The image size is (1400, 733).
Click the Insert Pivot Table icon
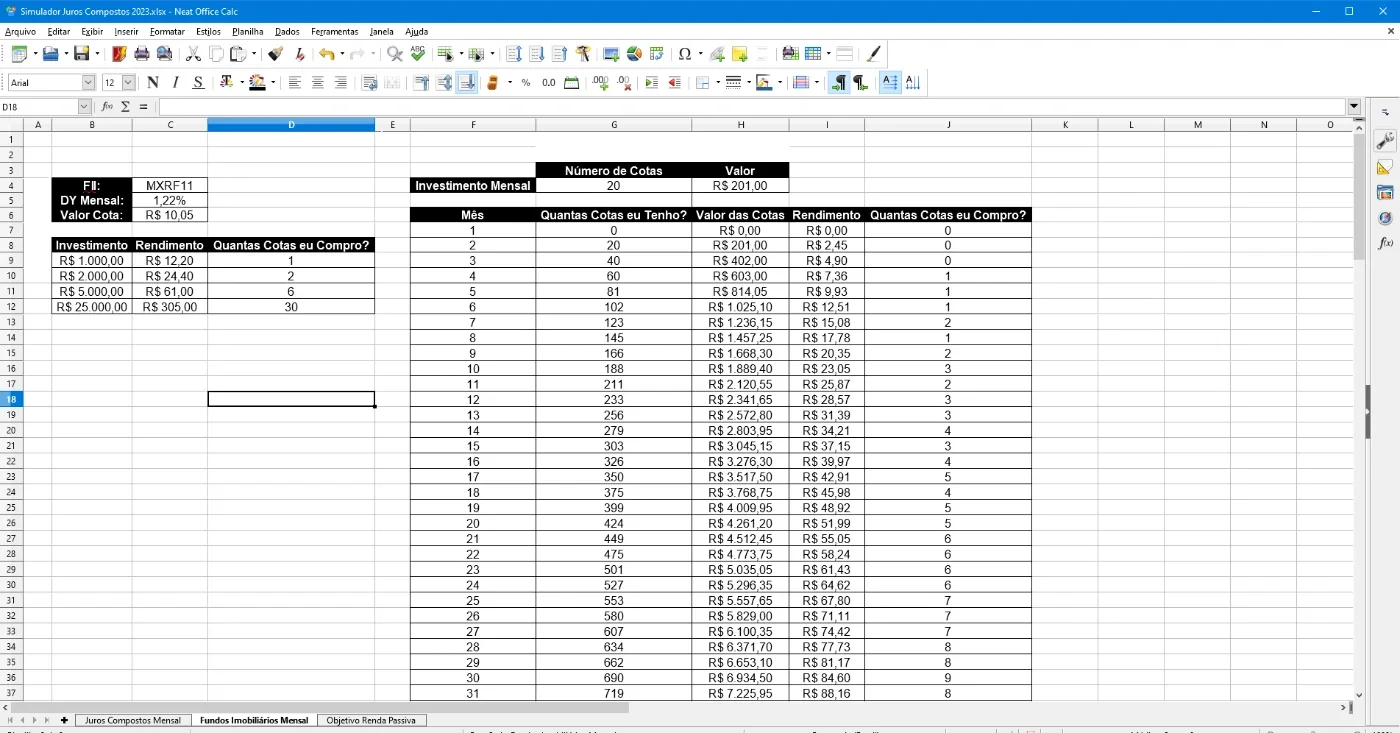click(x=657, y=54)
